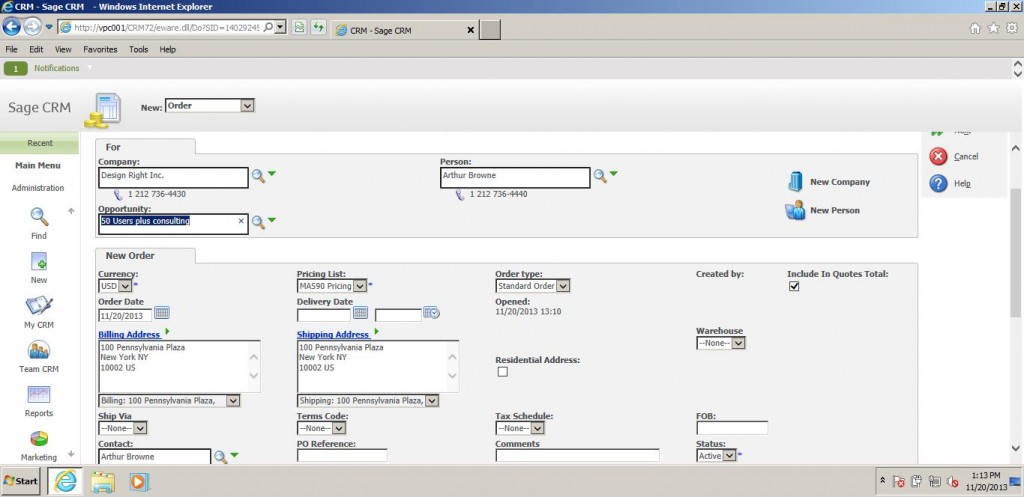
Task: Open the Reports chart icon
Action: (x=39, y=394)
